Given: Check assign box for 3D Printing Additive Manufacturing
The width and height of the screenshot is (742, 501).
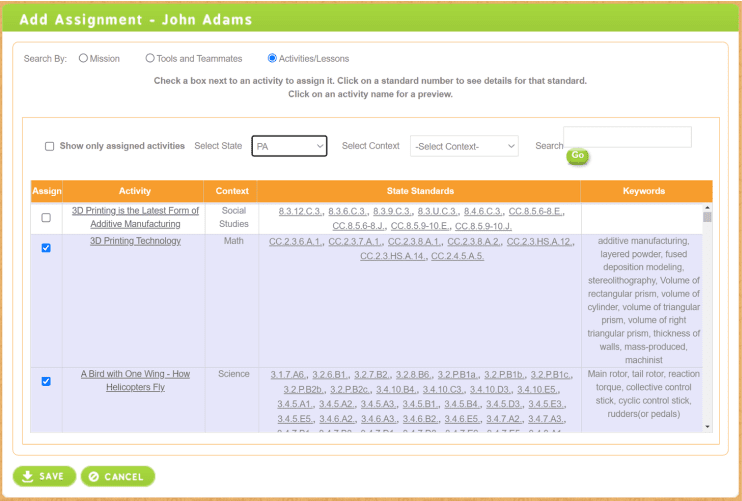Looking at the screenshot, I should click(46, 217).
